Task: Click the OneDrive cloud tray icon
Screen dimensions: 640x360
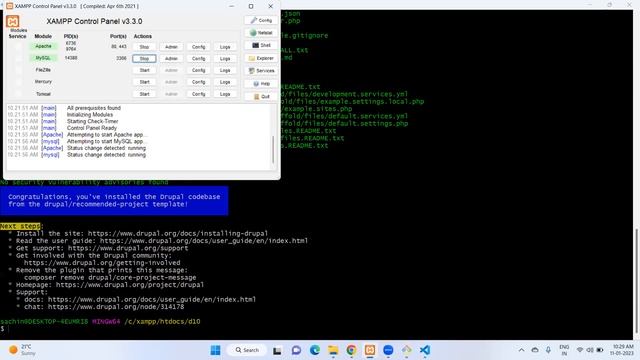Action: 535,350
